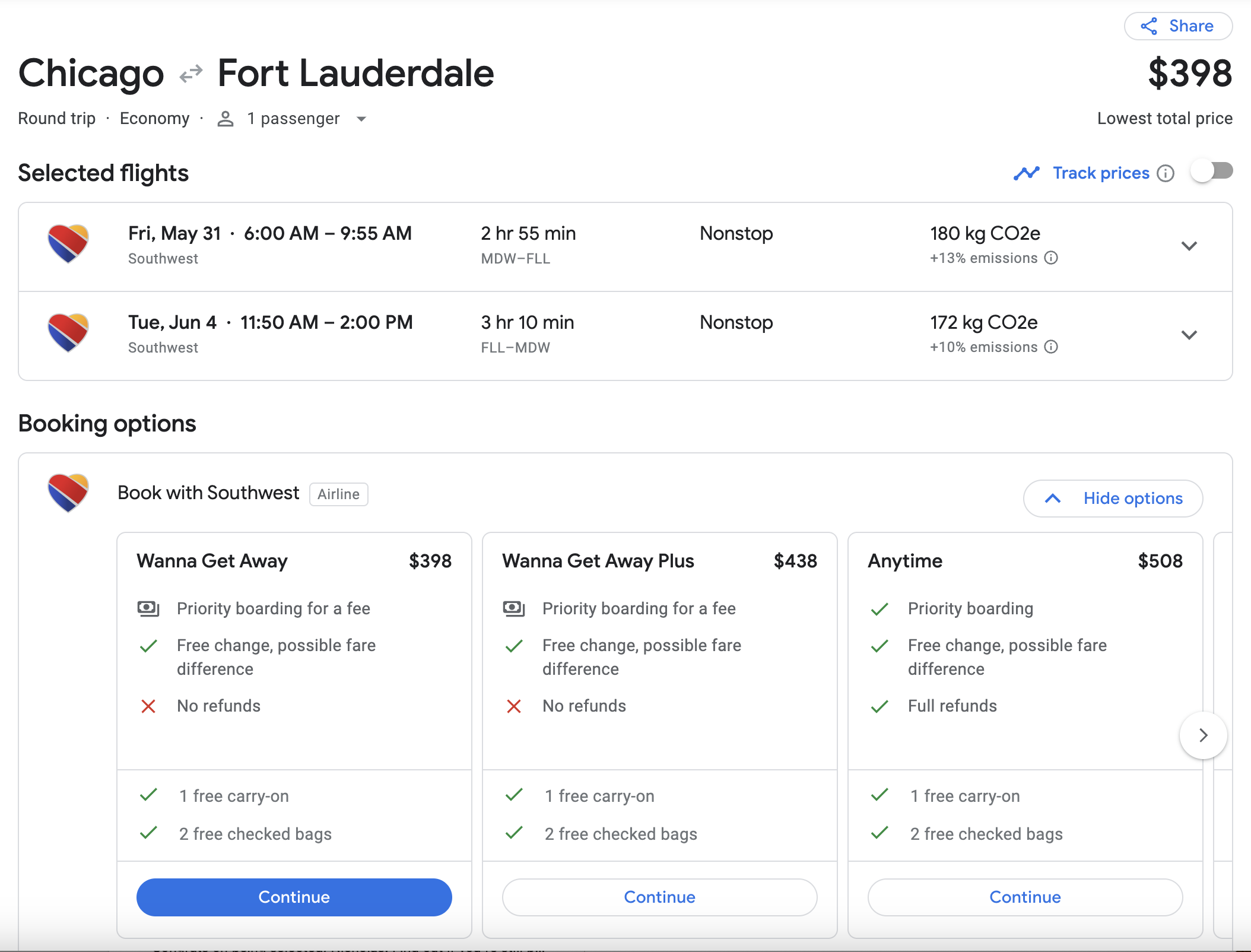Image resolution: width=1251 pixels, height=952 pixels.
Task: Click the Lowest total price label
Action: (1165, 119)
